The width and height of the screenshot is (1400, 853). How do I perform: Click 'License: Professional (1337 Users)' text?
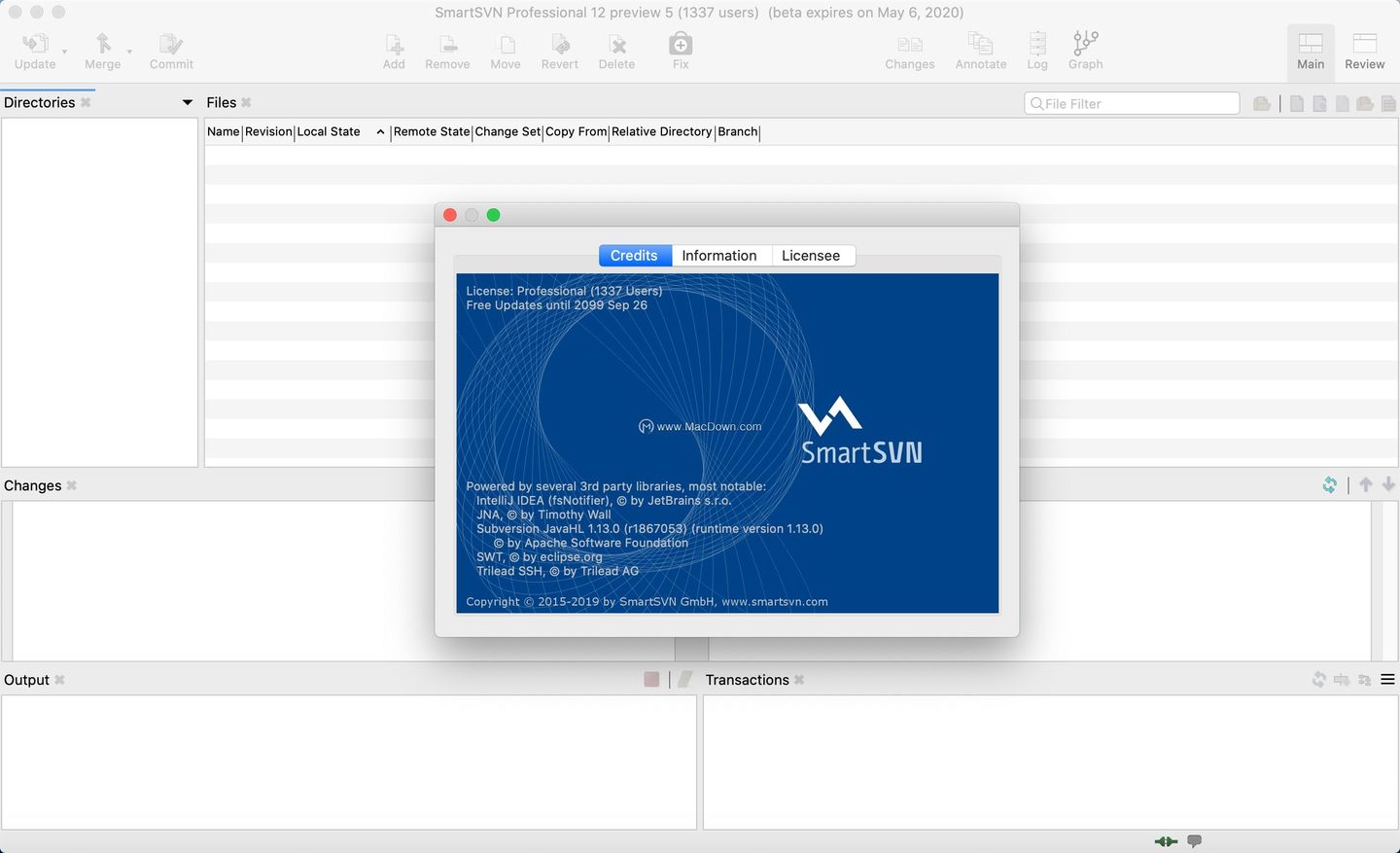coord(564,291)
